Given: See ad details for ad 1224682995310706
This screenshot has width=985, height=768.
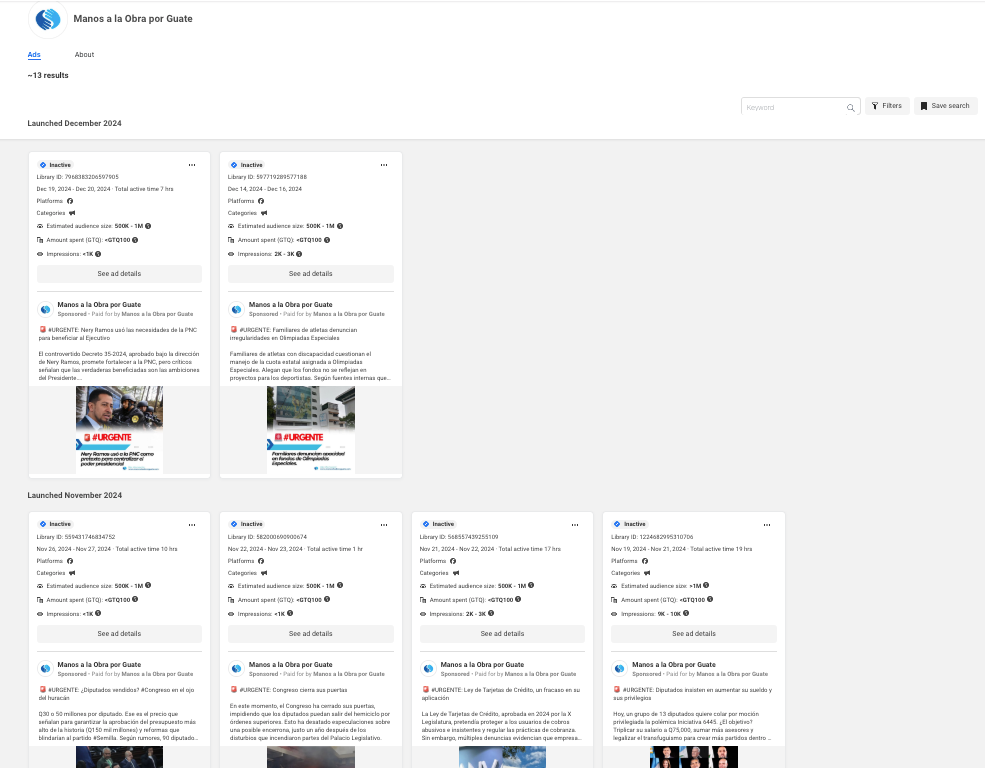Looking at the screenshot, I should click(x=694, y=634).
